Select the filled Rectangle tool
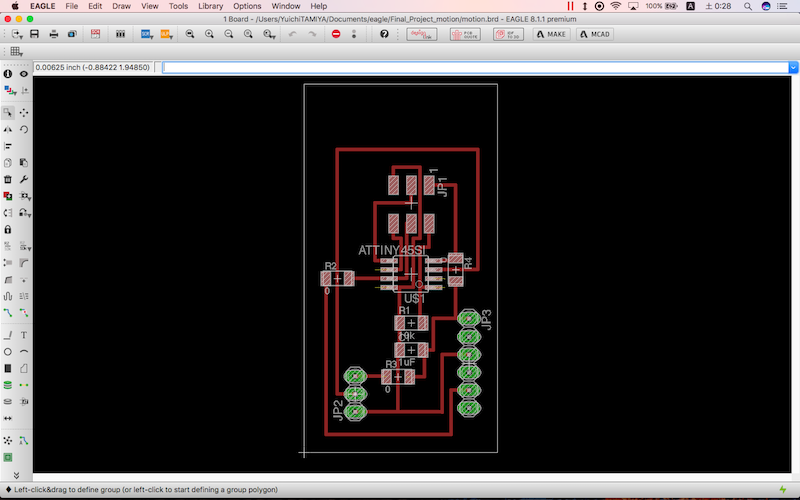 (x=8, y=368)
